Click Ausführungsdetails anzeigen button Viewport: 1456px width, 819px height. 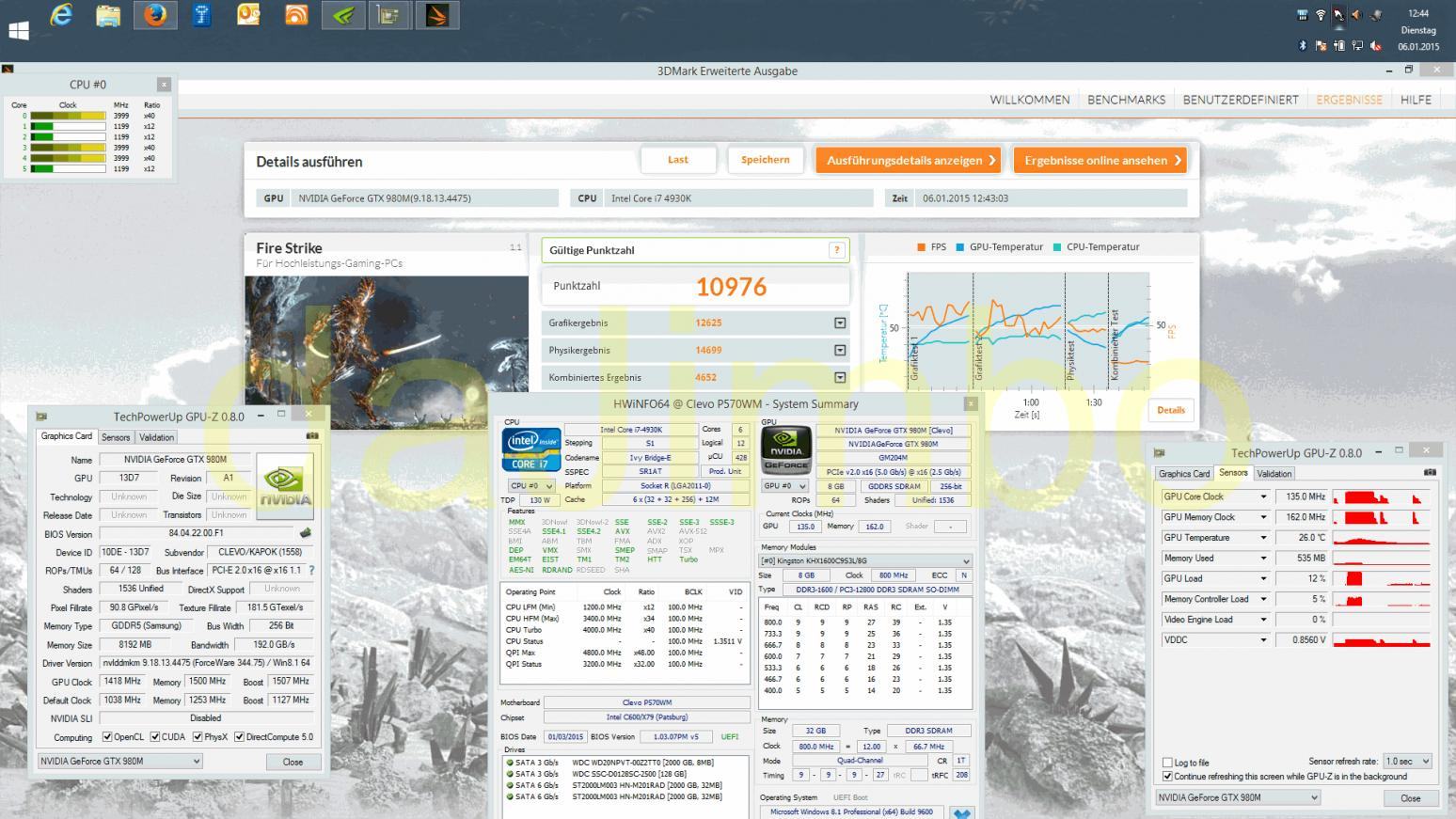909,160
